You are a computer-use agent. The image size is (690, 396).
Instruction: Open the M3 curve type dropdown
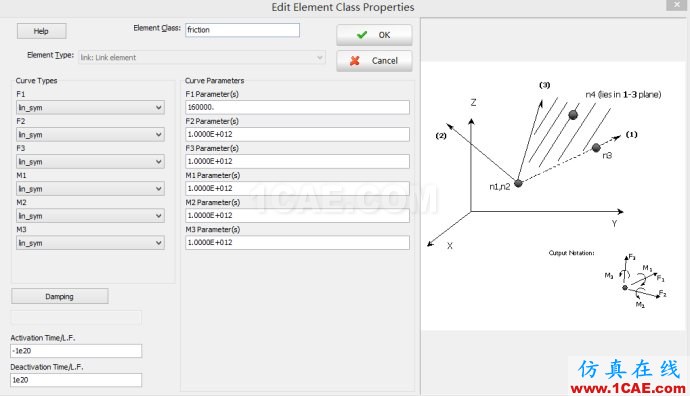[90, 243]
